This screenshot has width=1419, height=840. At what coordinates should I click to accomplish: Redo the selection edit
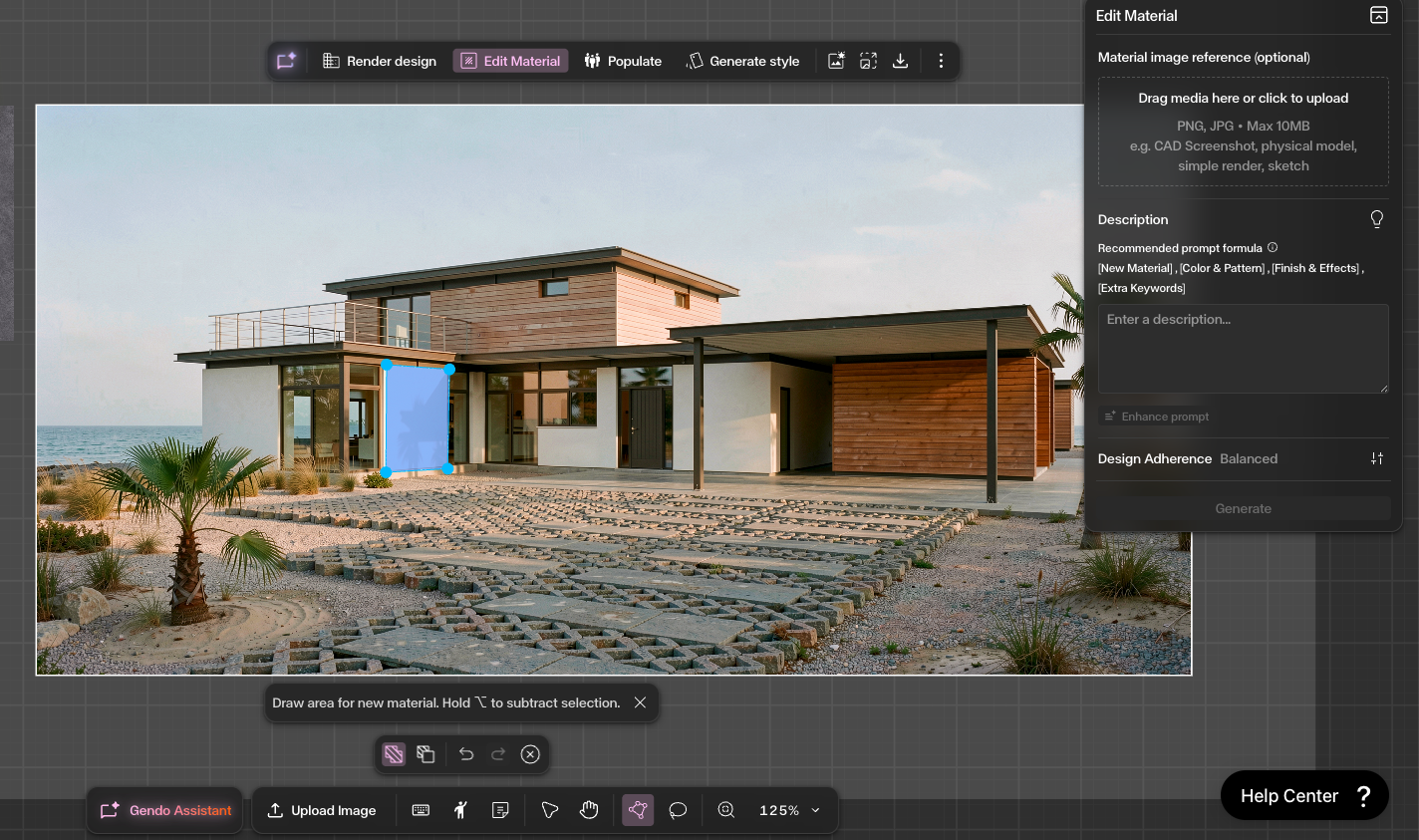[497, 754]
